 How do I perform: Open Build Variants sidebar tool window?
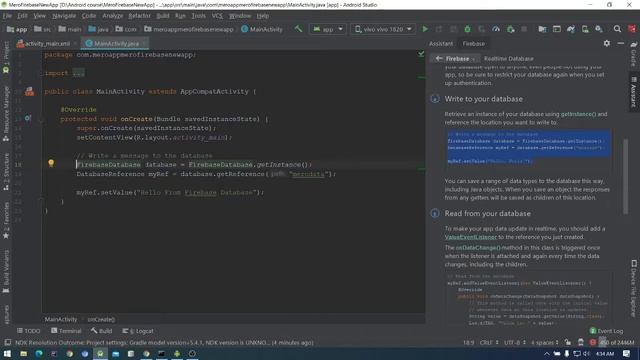(6, 271)
